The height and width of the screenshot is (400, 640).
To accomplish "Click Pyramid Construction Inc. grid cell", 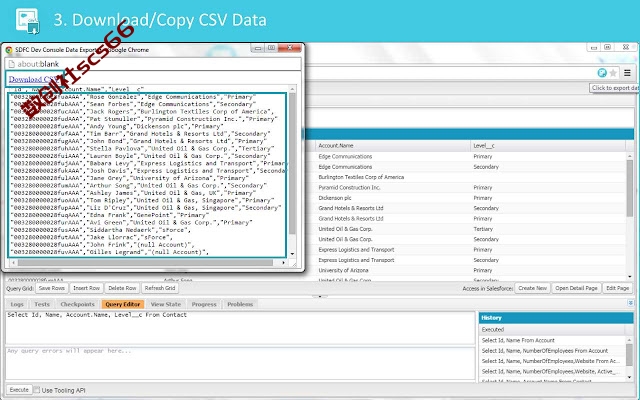I will coord(392,187).
